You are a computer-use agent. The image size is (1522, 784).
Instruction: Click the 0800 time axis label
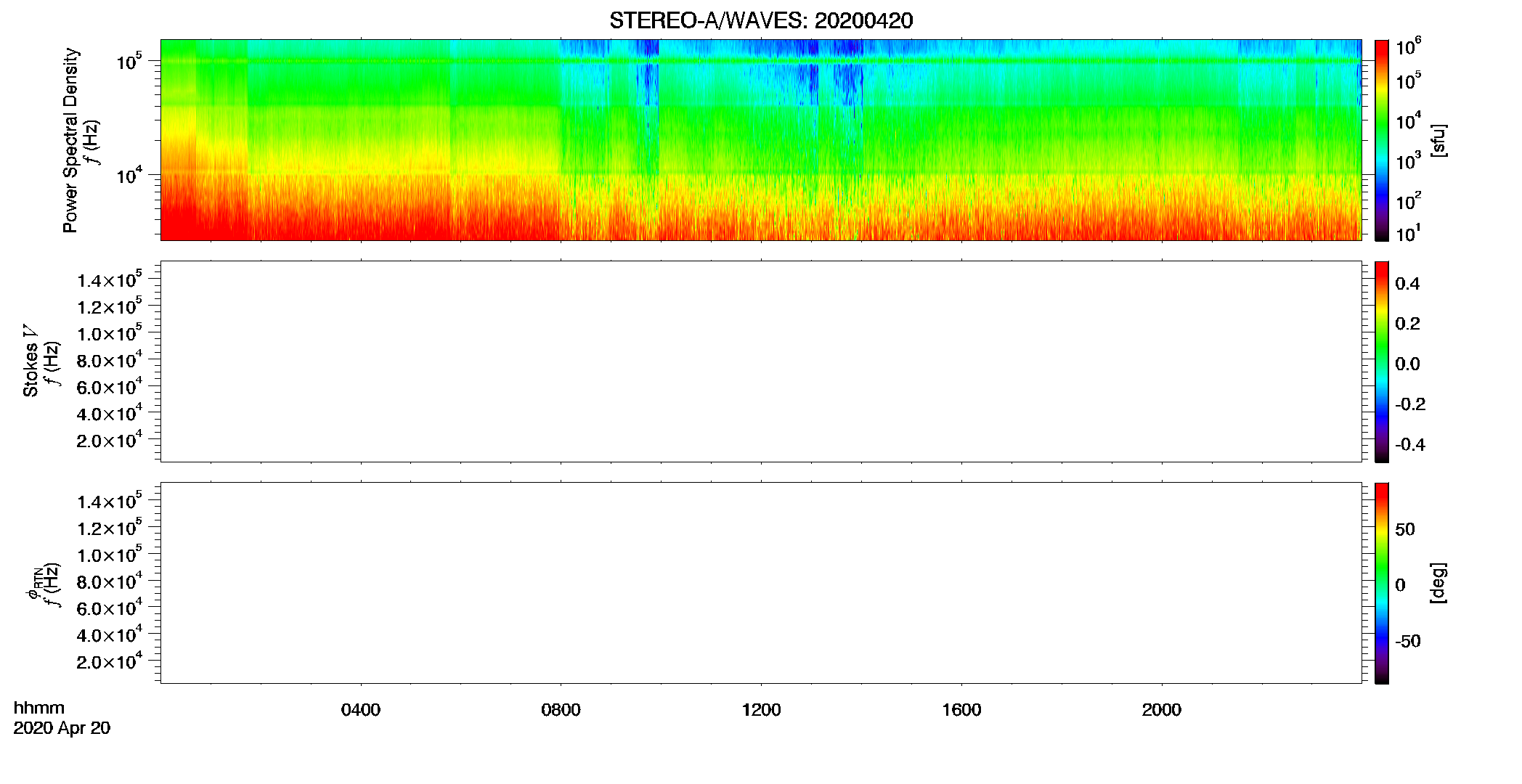click(x=561, y=710)
